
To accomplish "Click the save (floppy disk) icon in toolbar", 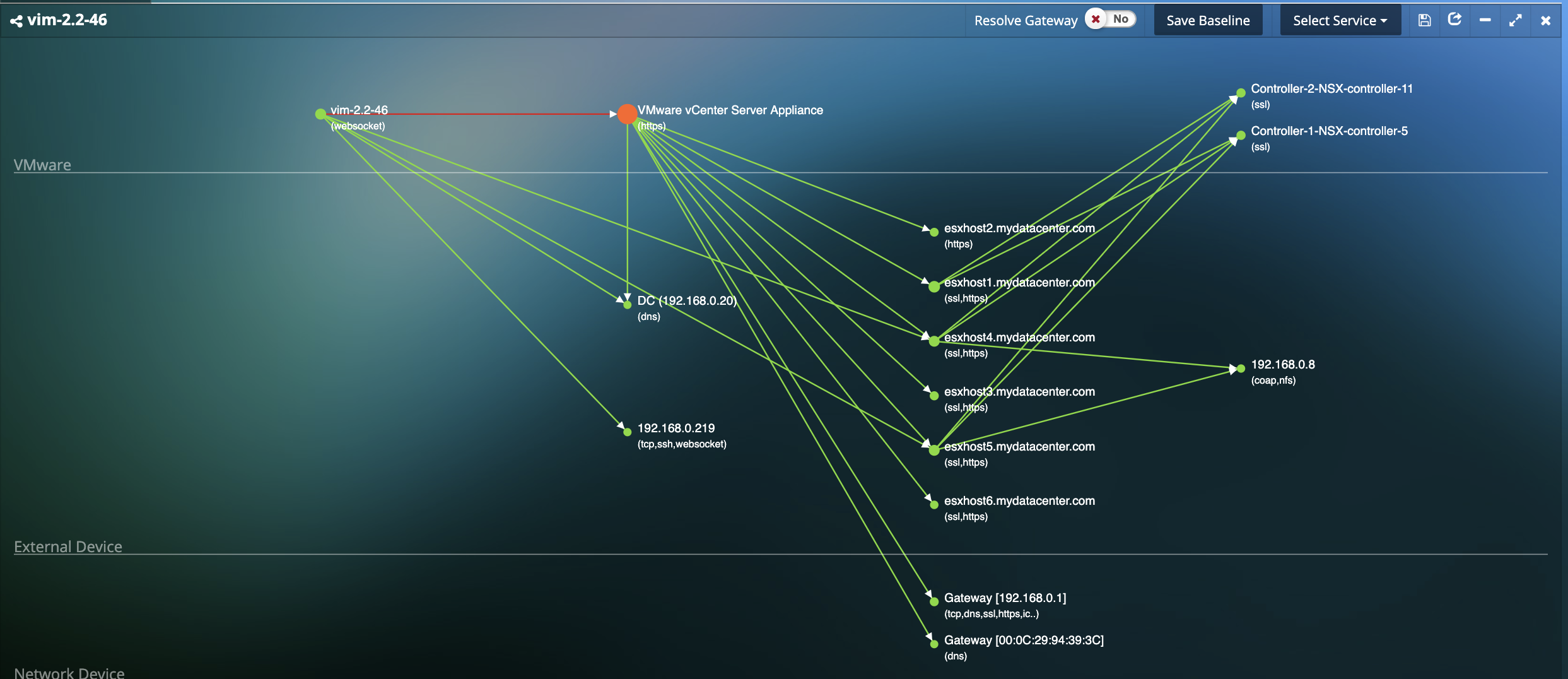I will pyautogui.click(x=1424, y=20).
